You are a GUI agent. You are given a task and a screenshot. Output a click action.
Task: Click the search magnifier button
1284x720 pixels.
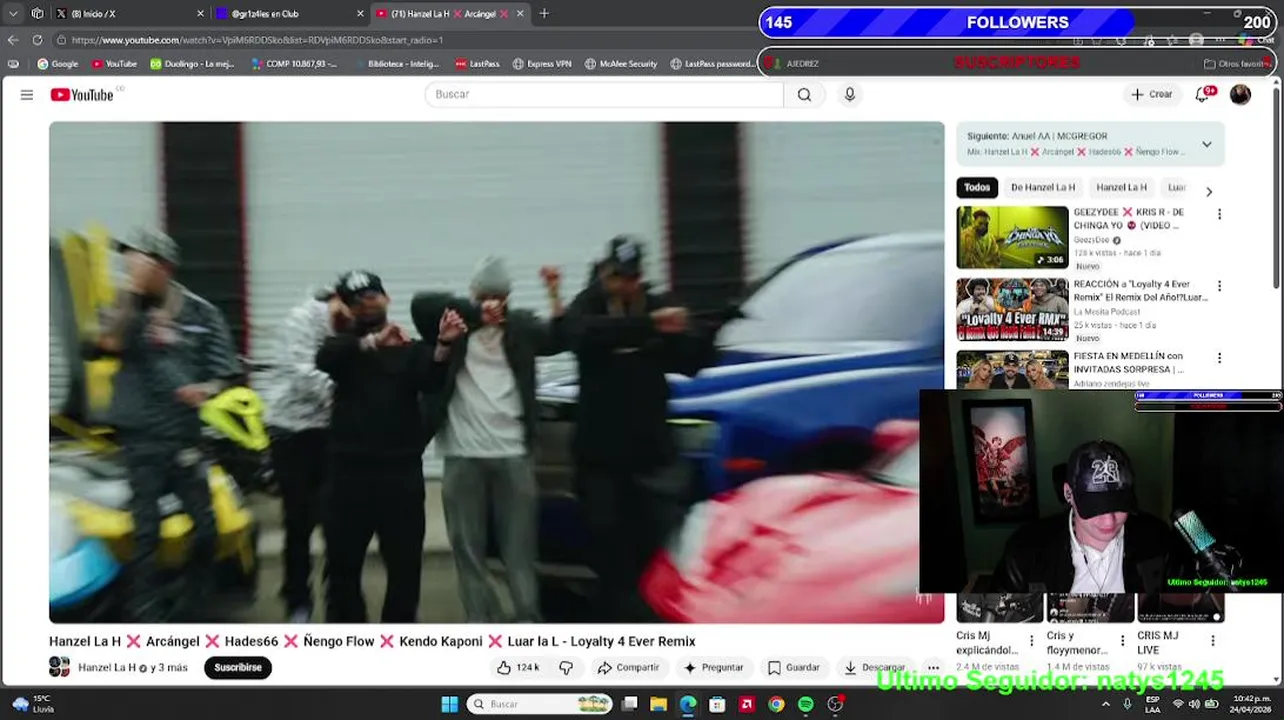(x=804, y=95)
